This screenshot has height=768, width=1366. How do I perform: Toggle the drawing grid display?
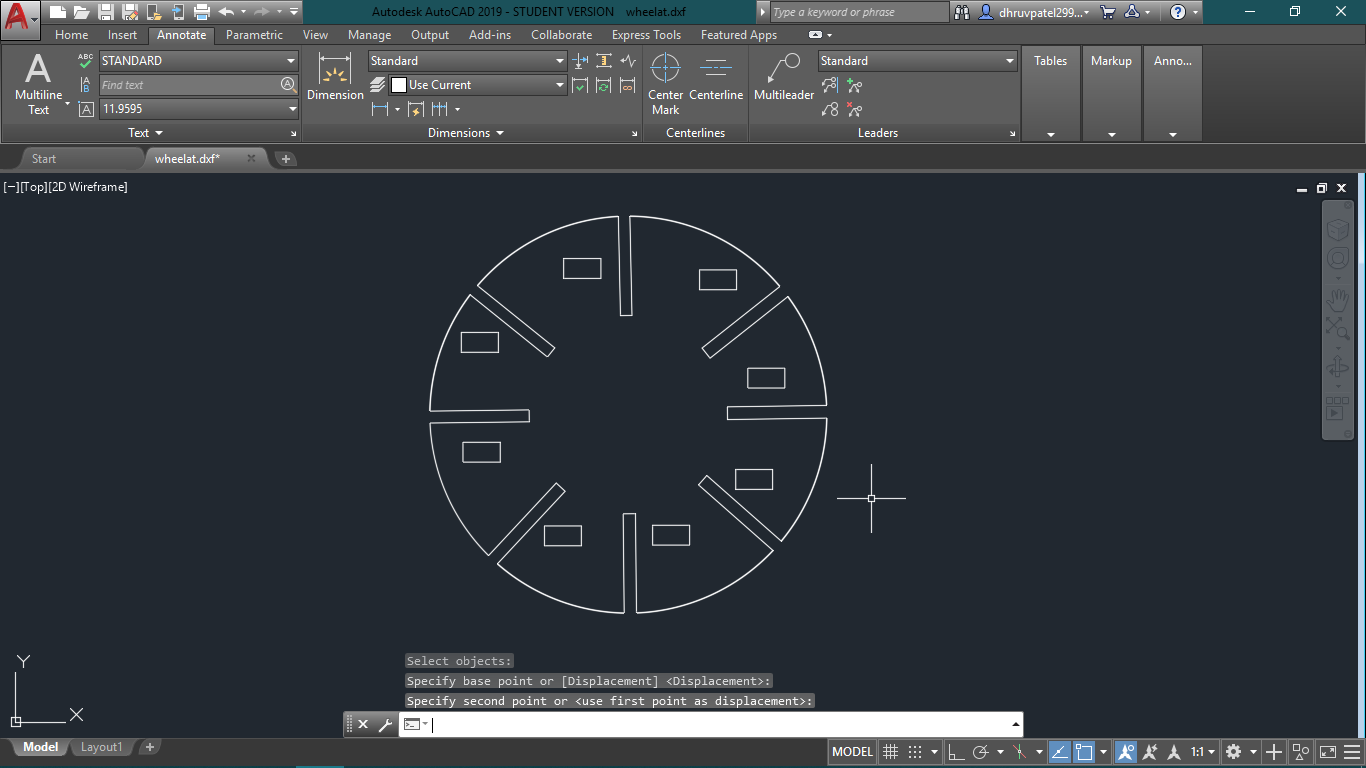pos(890,752)
